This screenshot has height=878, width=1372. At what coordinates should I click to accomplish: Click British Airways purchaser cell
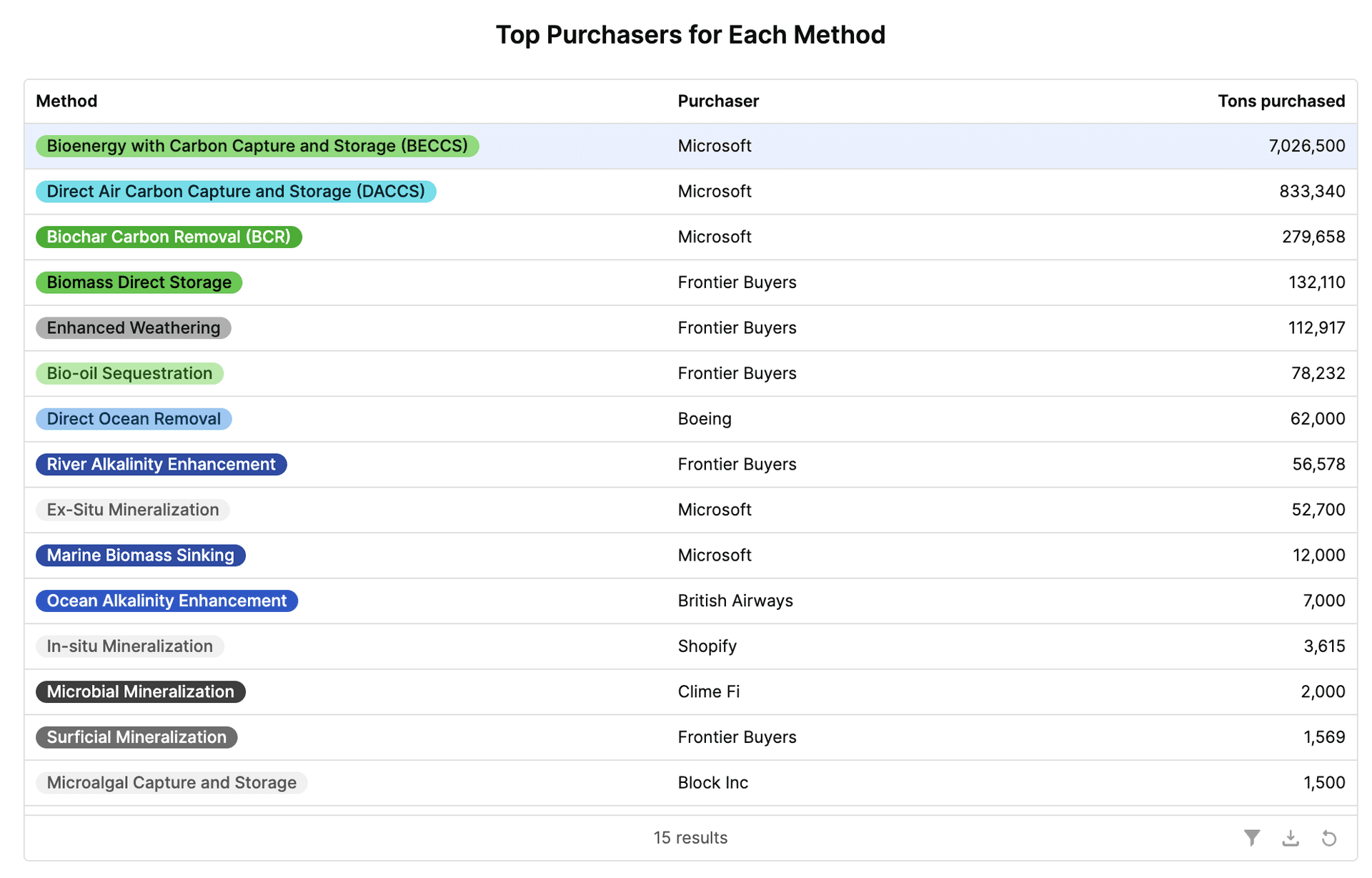pos(735,601)
